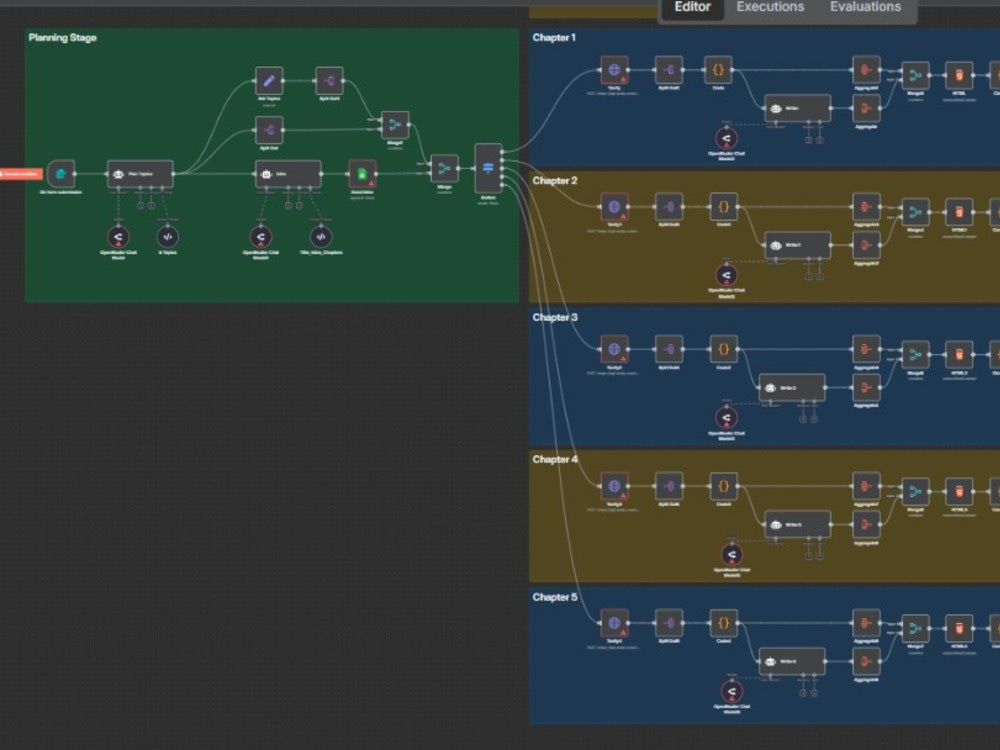This screenshot has width=1000, height=750.
Task: Open the Code node in Chapter 1
Action: pos(718,70)
